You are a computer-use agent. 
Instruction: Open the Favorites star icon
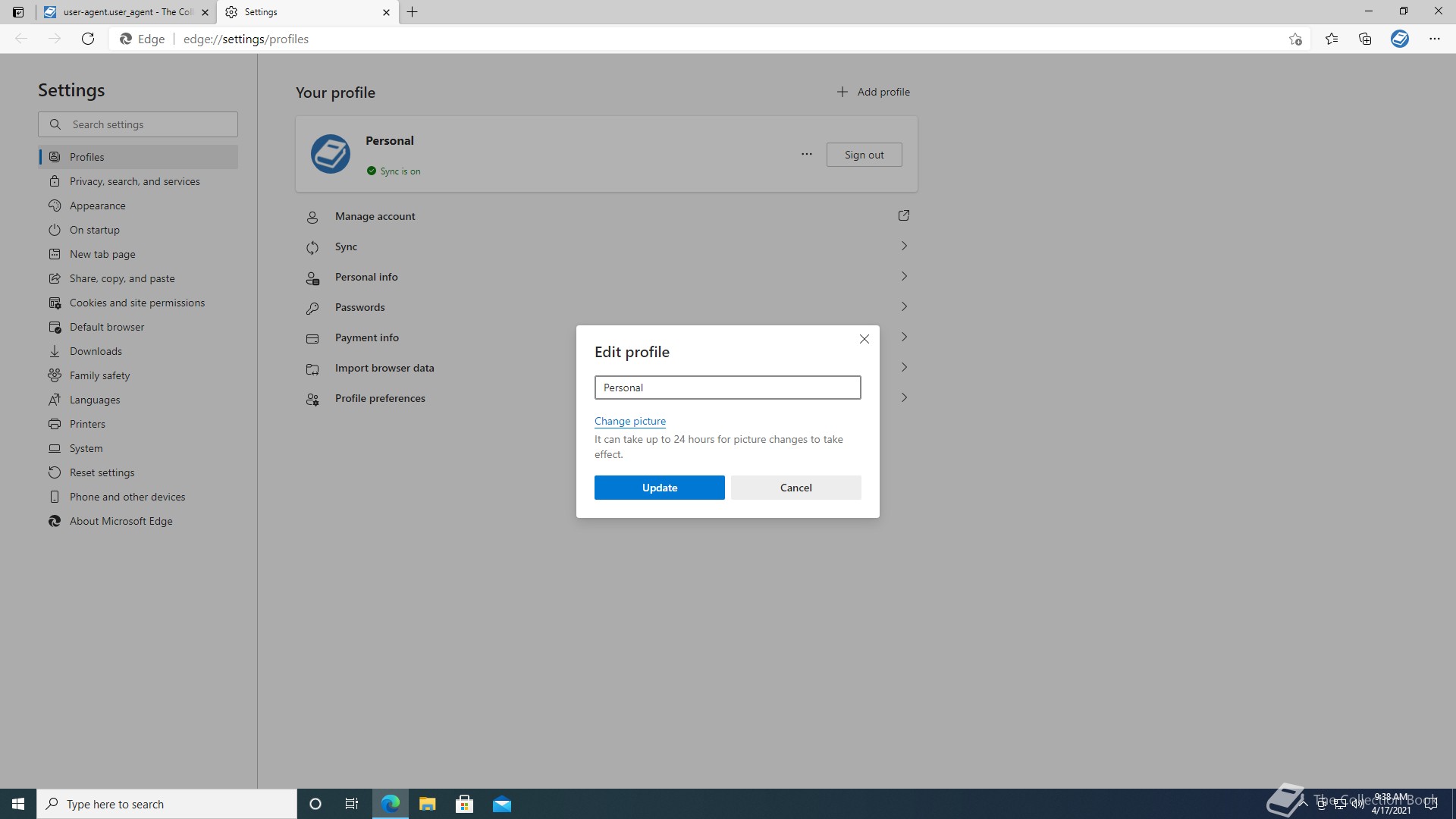(x=1331, y=39)
